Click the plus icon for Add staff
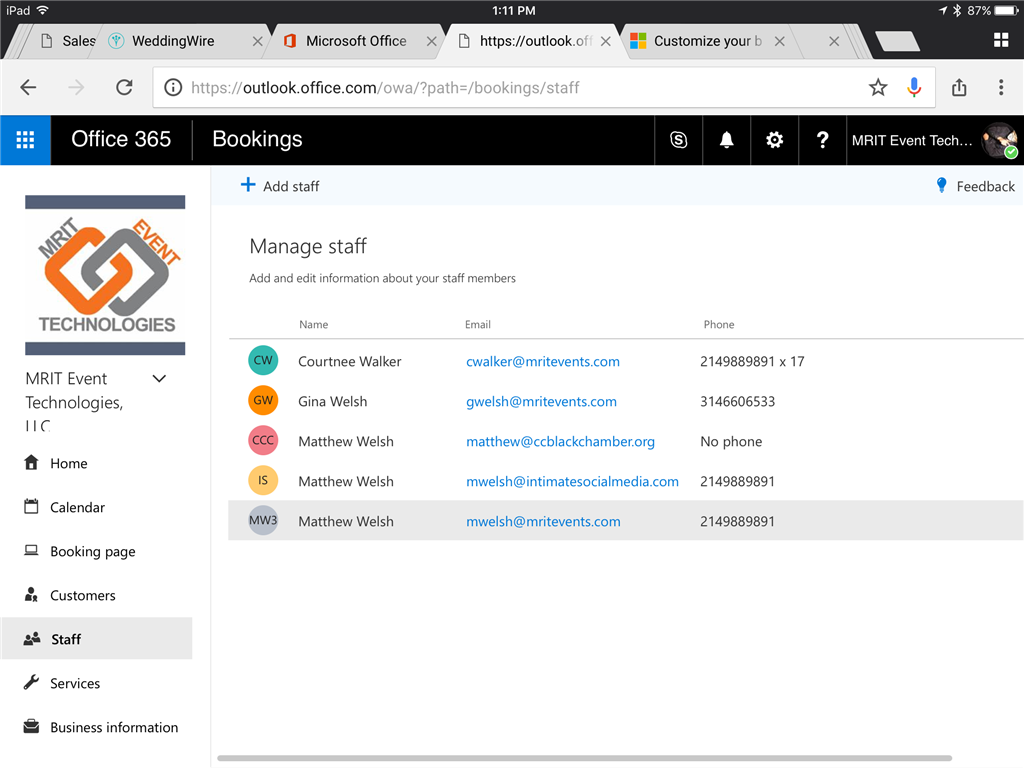 248,185
